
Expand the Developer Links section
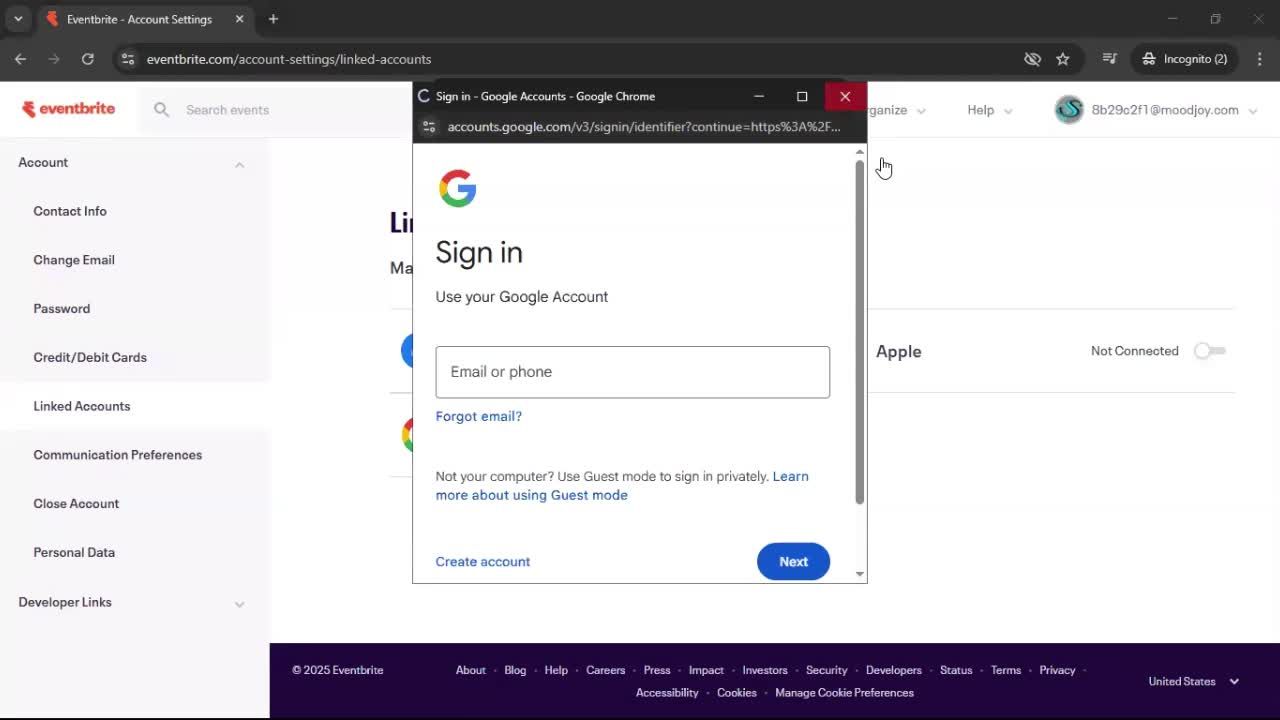239,604
